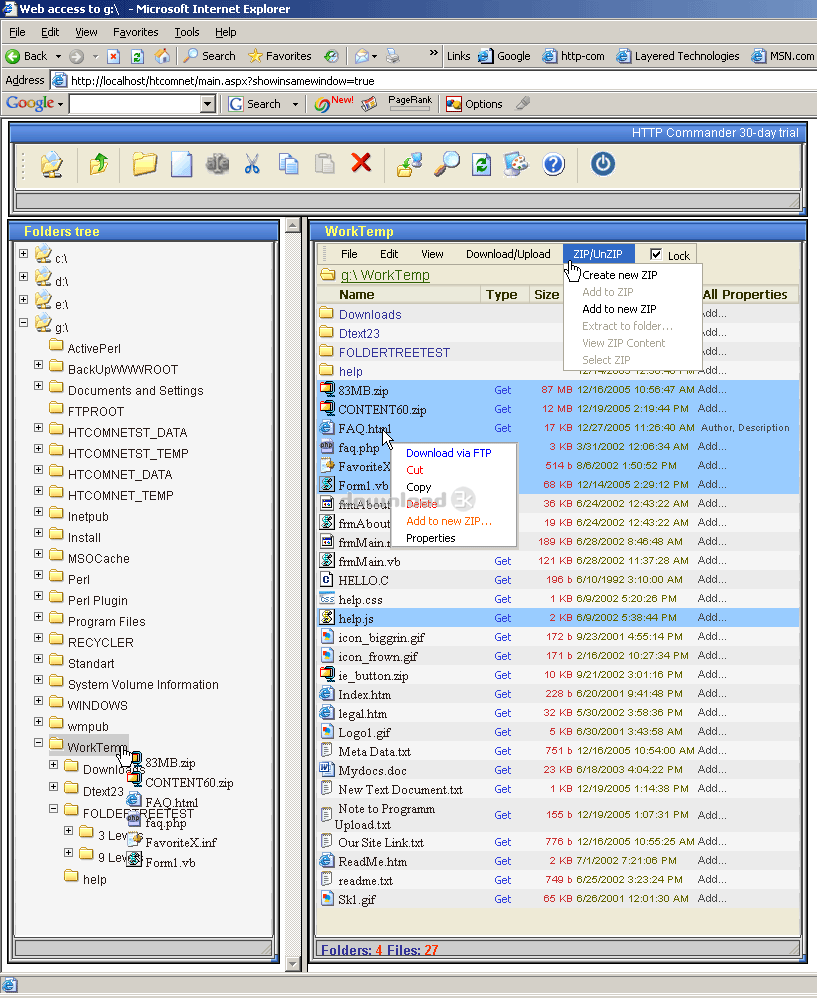817x998 pixels.
Task: Expand the BackUpWWWROOT folder node
Action: point(39,365)
